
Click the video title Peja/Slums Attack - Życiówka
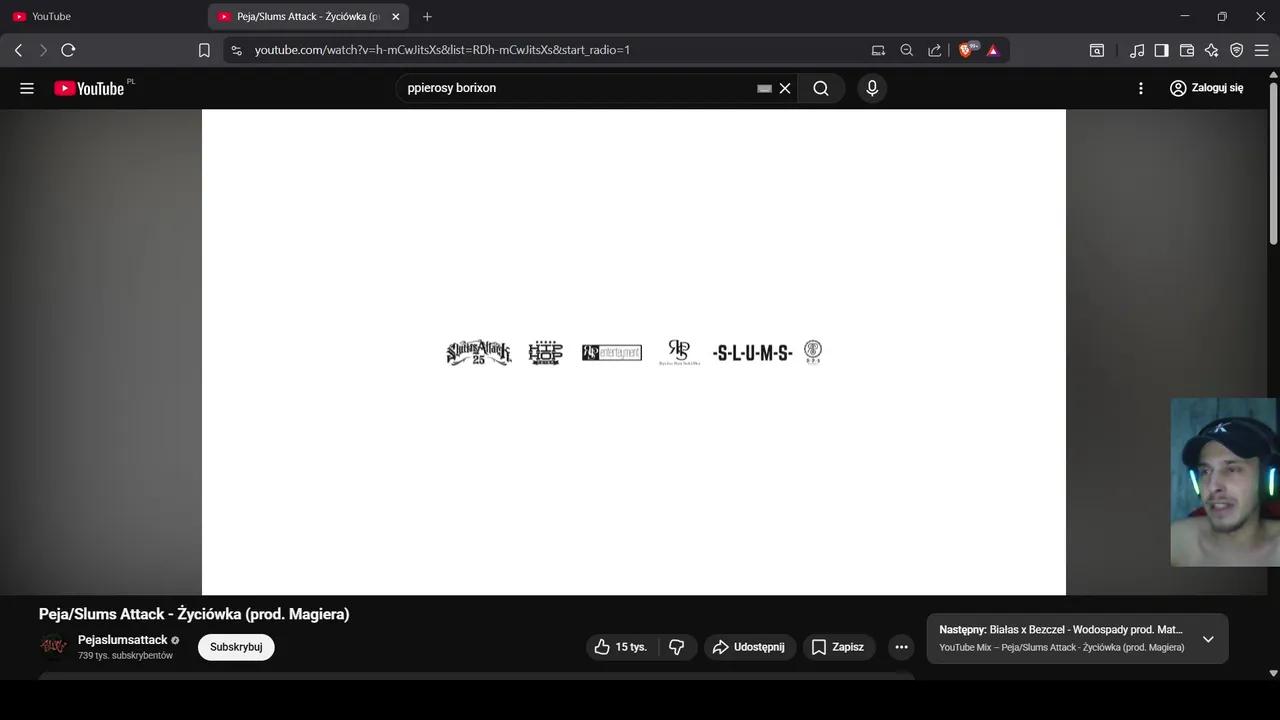point(194,614)
